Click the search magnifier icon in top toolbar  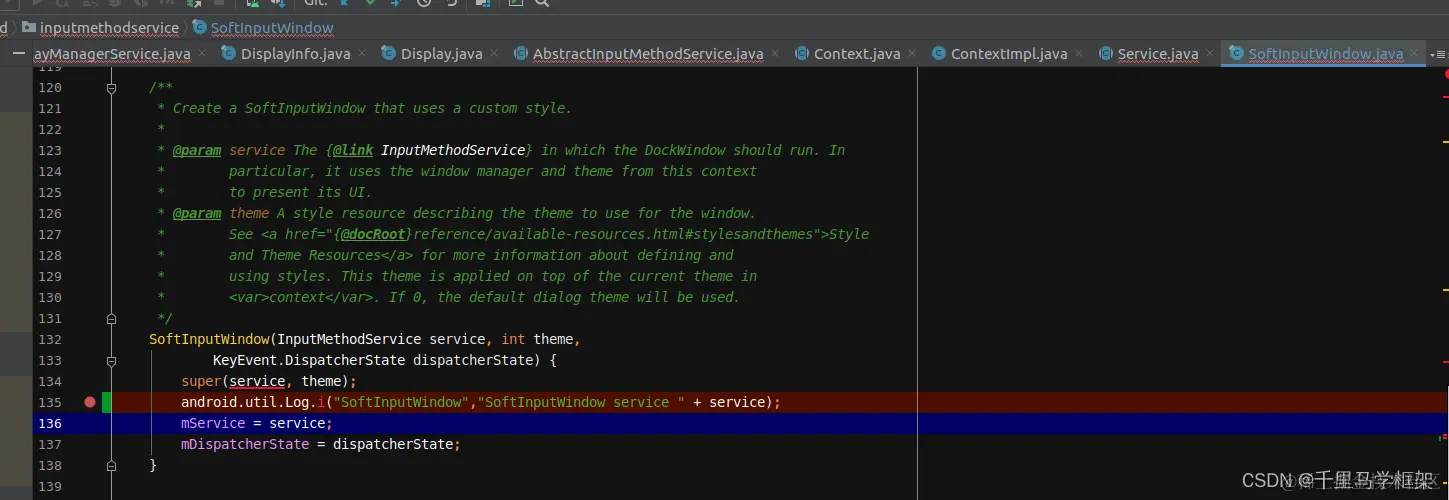click(x=542, y=3)
